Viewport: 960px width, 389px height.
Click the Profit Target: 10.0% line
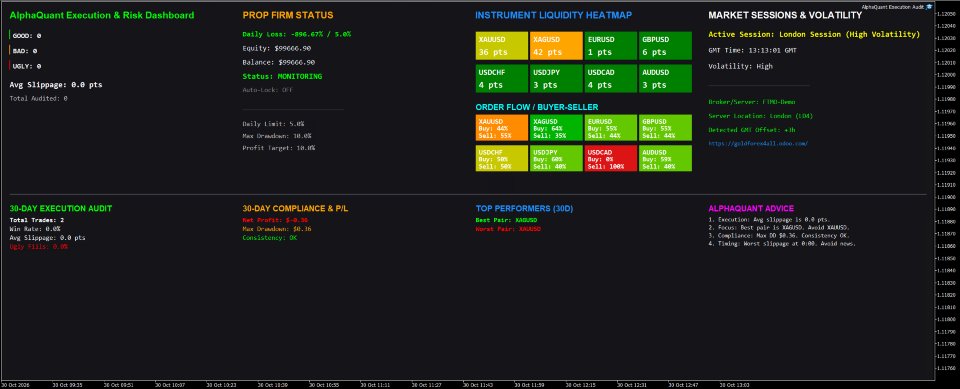[x=279, y=148]
